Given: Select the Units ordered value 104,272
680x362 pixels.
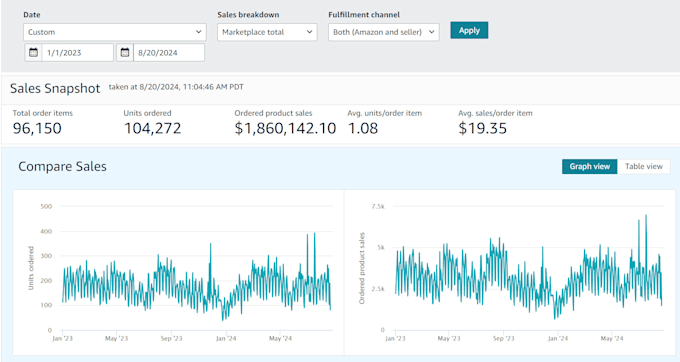Looking at the screenshot, I should [153, 128].
